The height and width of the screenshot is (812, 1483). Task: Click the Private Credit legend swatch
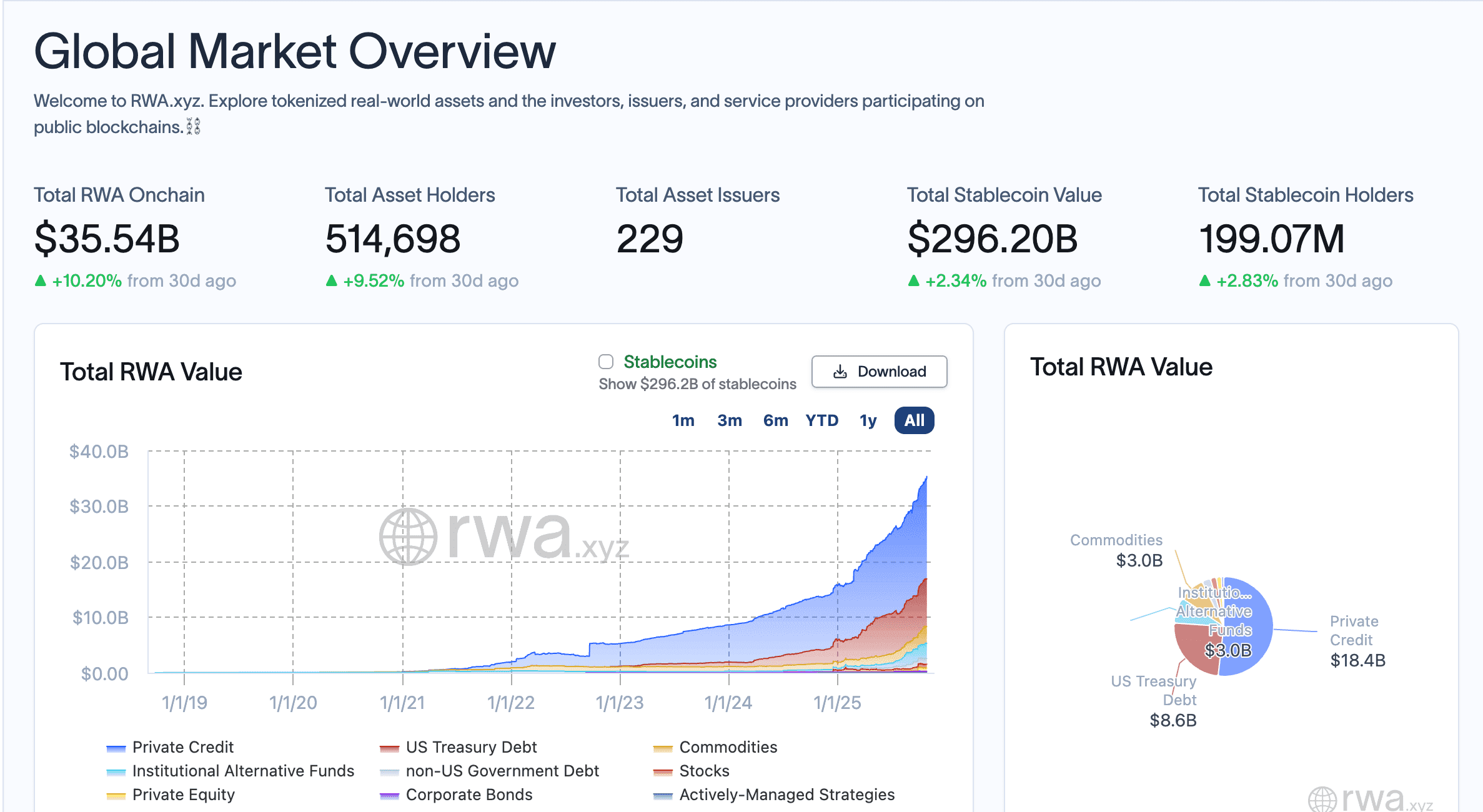point(116,748)
